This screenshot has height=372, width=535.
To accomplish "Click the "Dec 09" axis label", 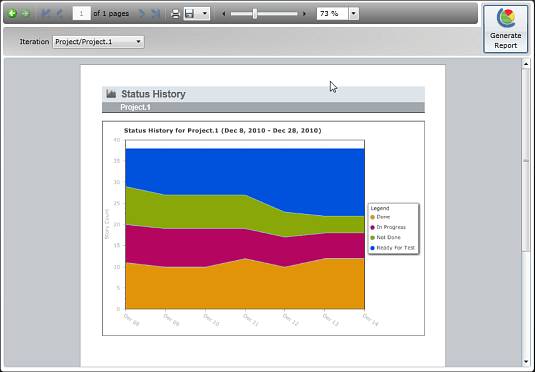I will click(171, 320).
